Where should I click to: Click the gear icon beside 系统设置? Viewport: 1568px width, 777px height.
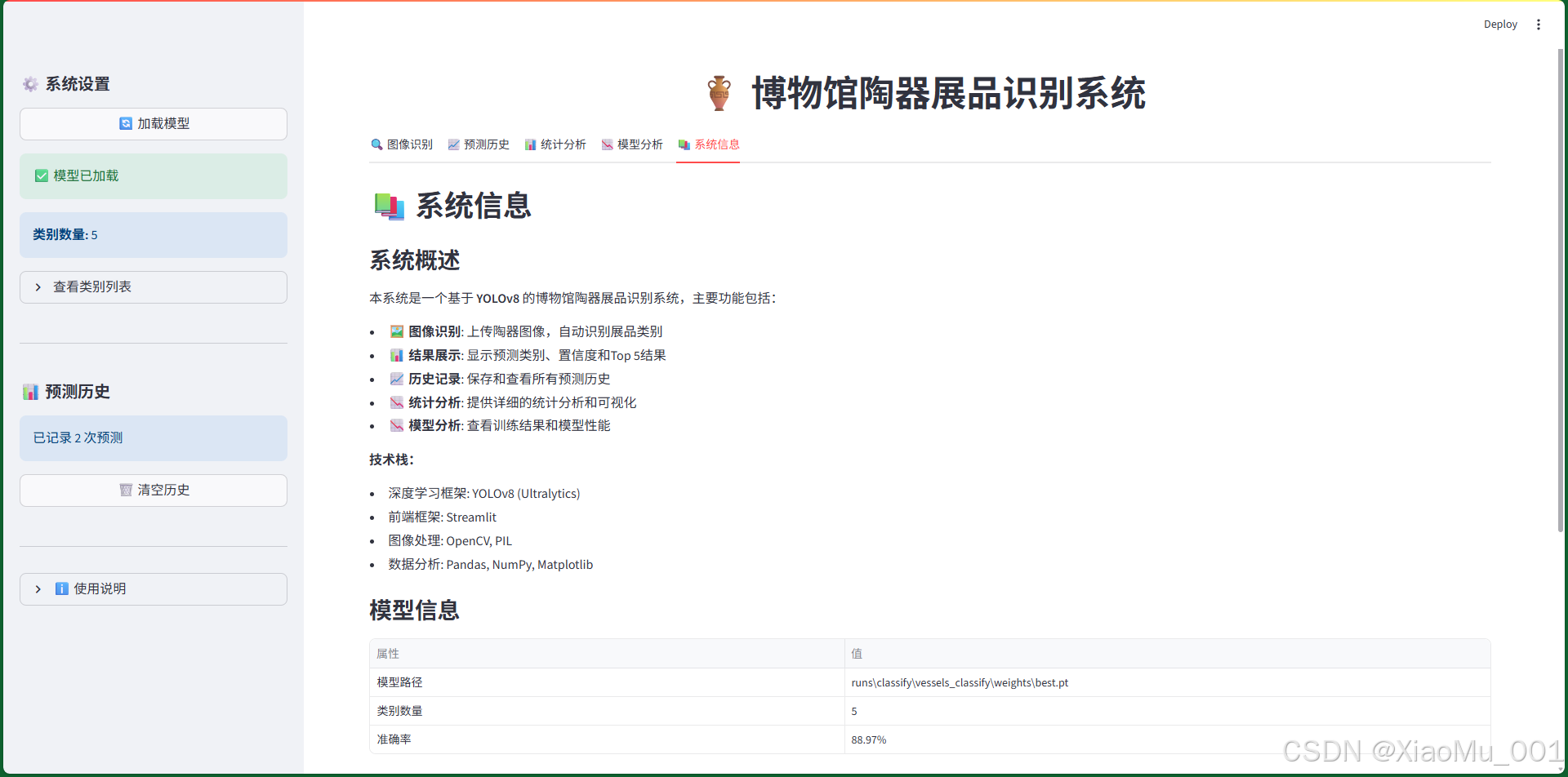[30, 83]
